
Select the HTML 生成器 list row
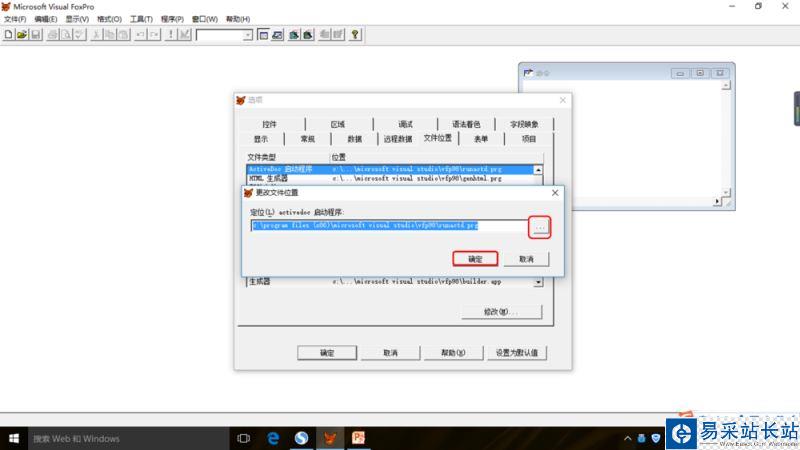390,179
